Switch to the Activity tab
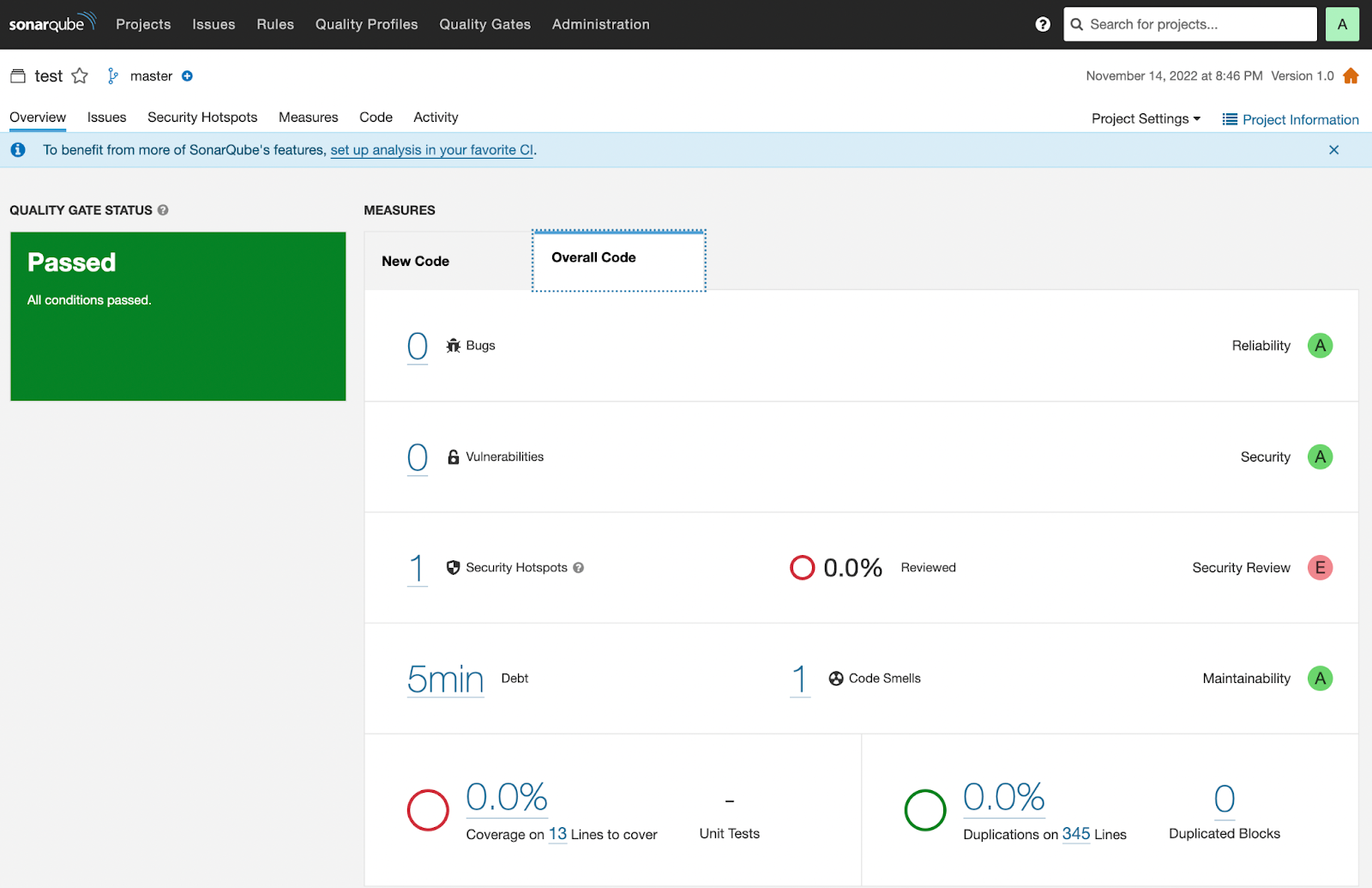The image size is (1372, 888). (x=435, y=117)
